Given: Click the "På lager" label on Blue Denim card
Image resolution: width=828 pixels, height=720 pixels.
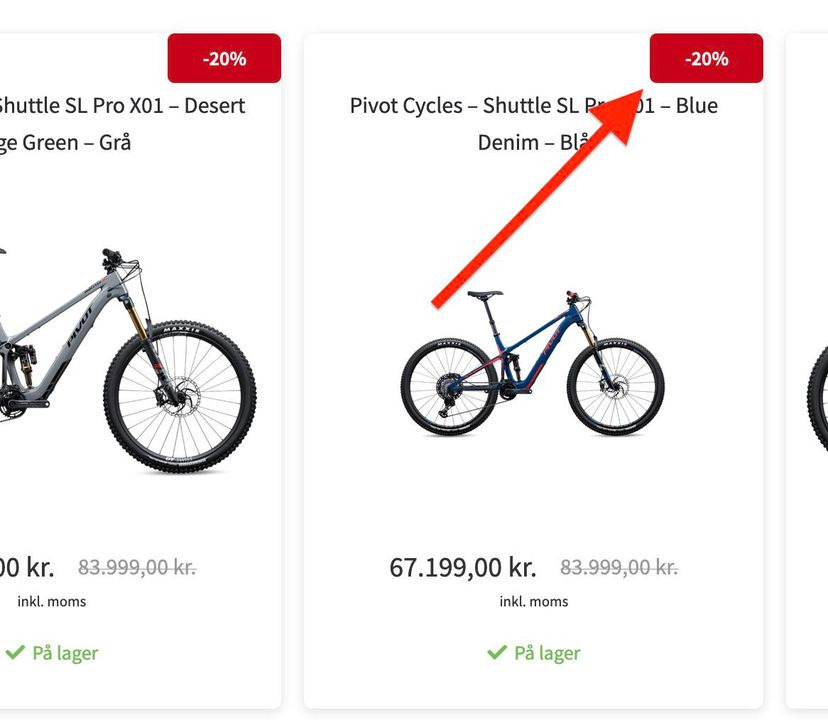Looking at the screenshot, I should coord(547,653).
